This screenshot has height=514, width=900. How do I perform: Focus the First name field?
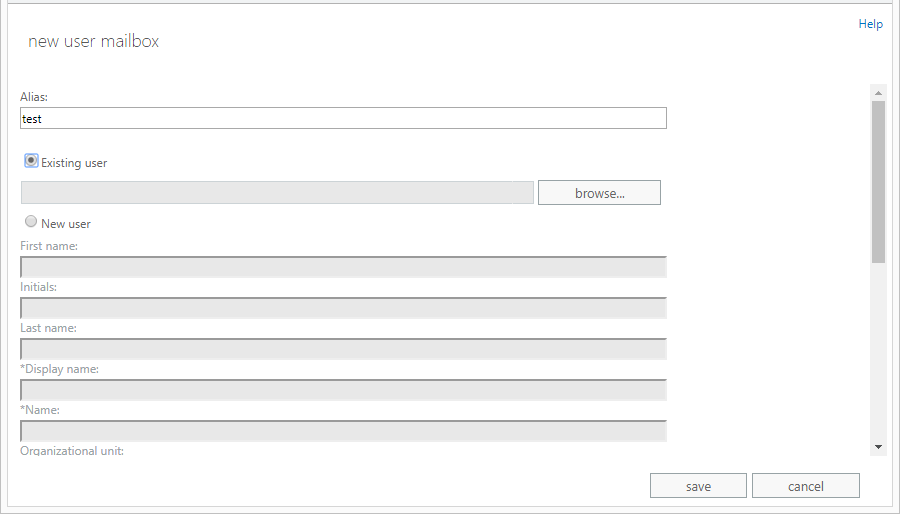(x=343, y=266)
